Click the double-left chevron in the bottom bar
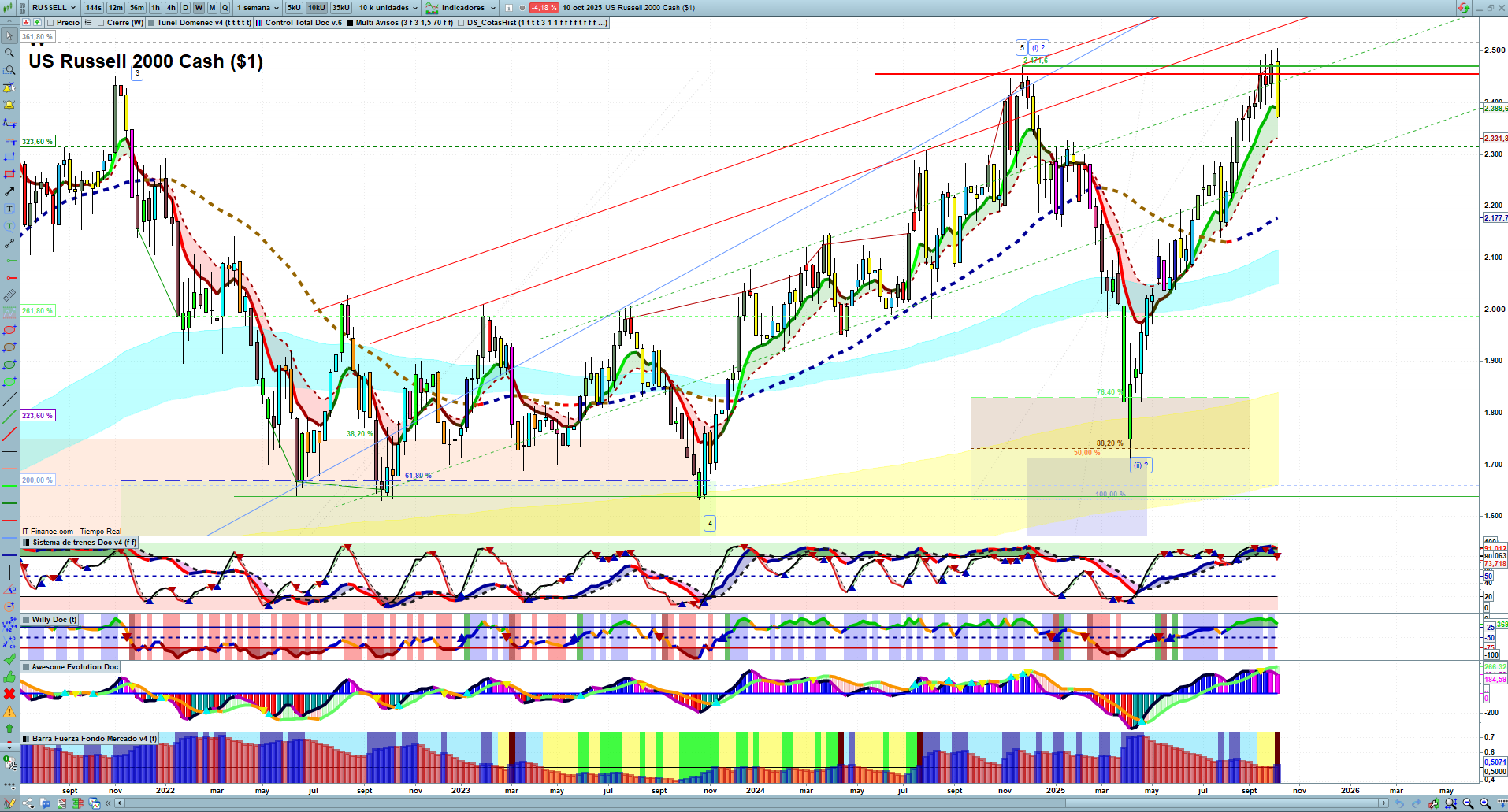The height and width of the screenshot is (812, 1508). (109, 803)
